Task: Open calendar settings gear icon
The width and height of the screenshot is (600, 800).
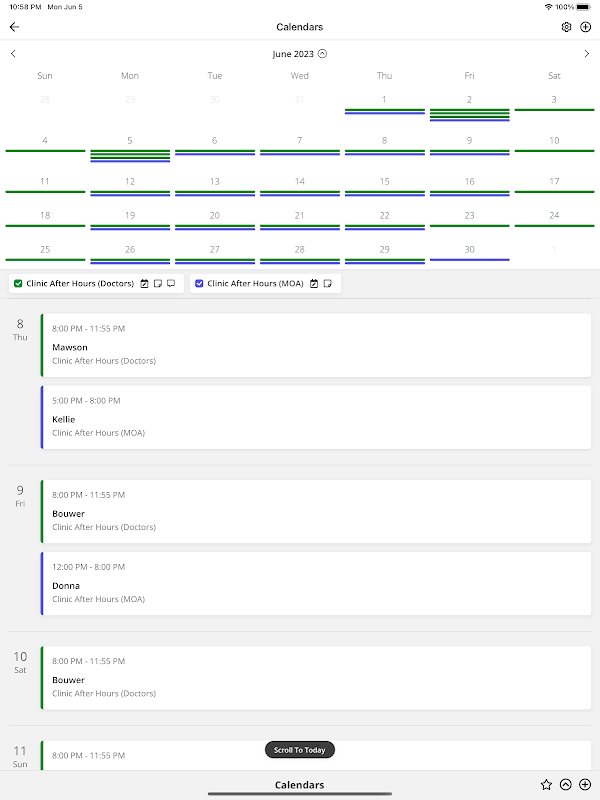Action: pos(567,27)
